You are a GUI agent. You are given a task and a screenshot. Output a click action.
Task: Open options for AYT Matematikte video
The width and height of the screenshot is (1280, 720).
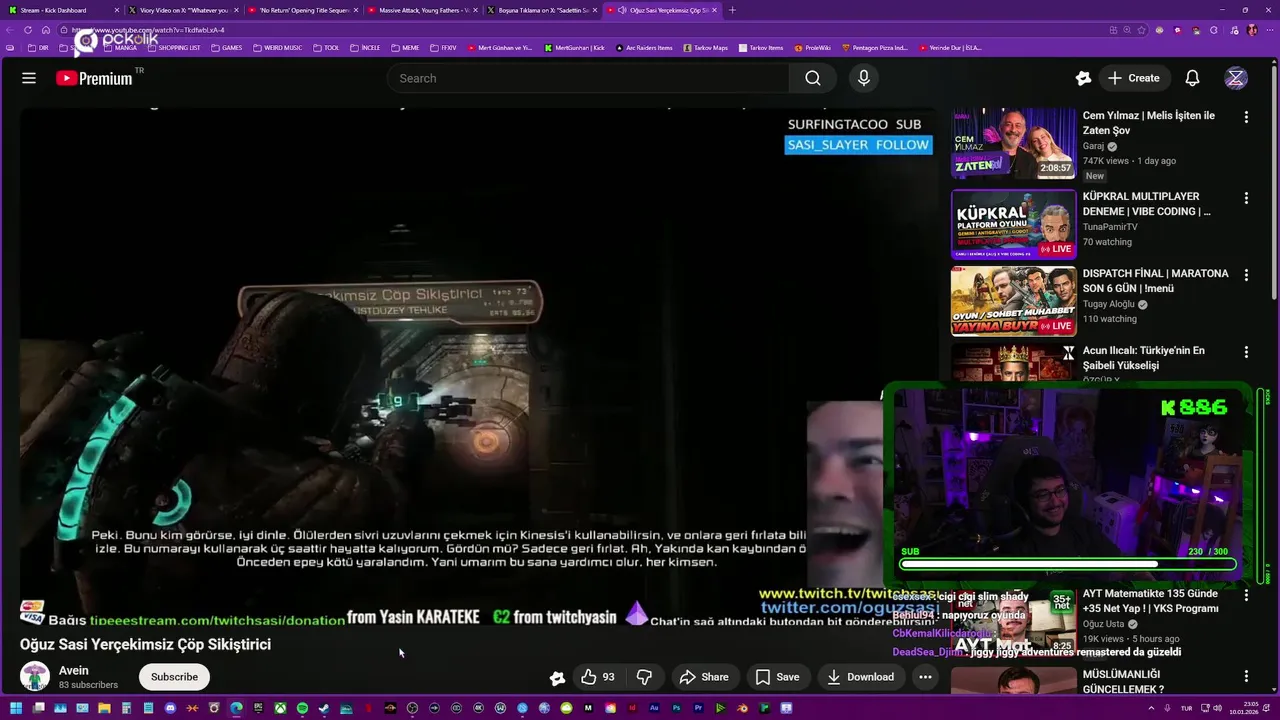pos(1246,595)
